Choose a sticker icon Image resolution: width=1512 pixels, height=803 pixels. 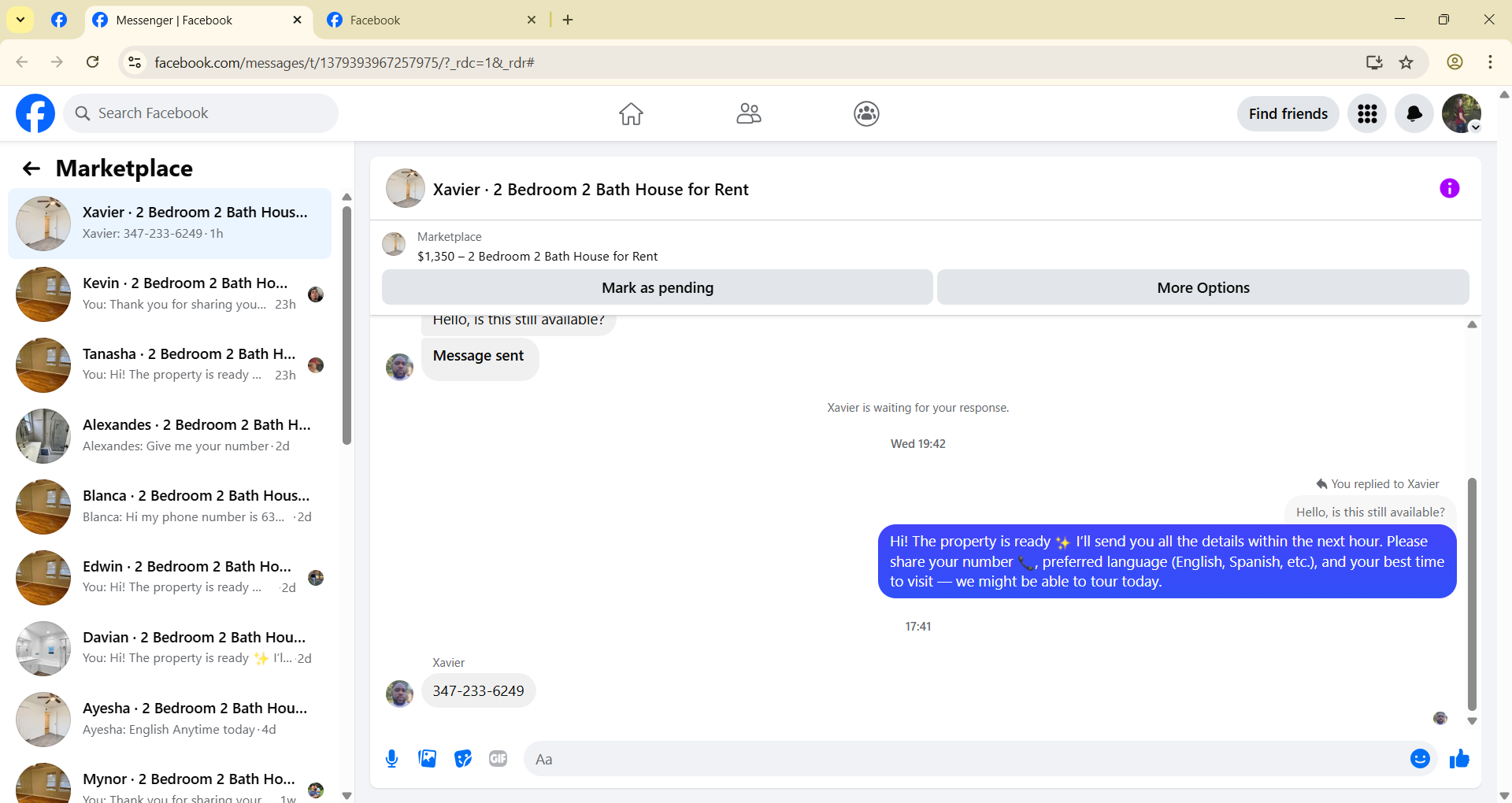(463, 759)
